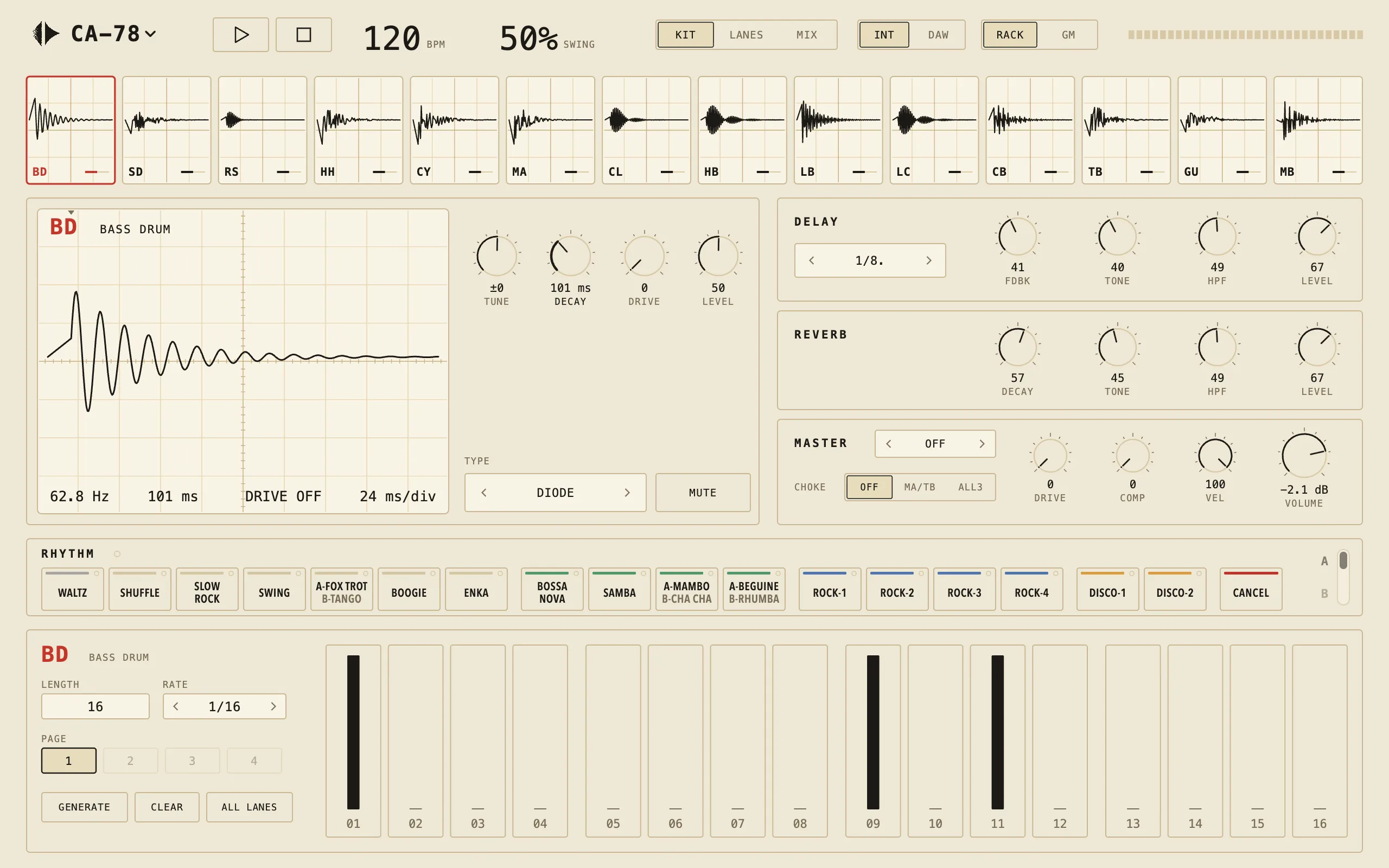Screen dimensions: 1389x868
Task: Toggle sequencer step 02 on
Action: tap(416, 741)
